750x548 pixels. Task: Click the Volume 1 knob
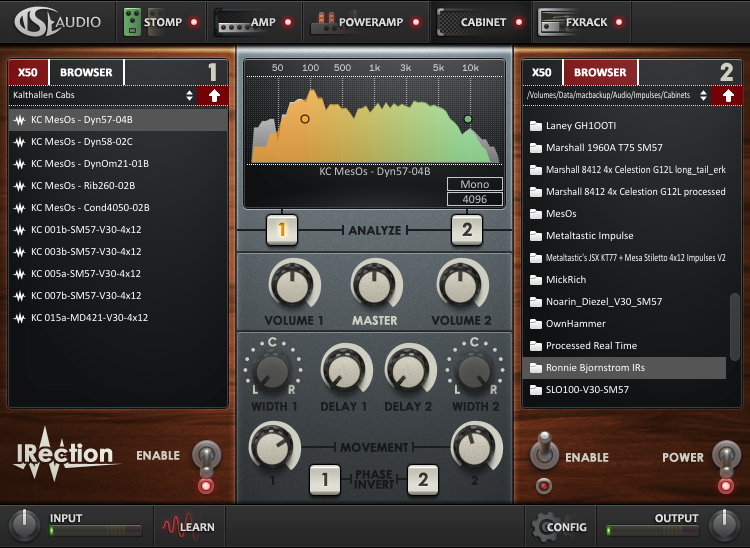[293, 285]
